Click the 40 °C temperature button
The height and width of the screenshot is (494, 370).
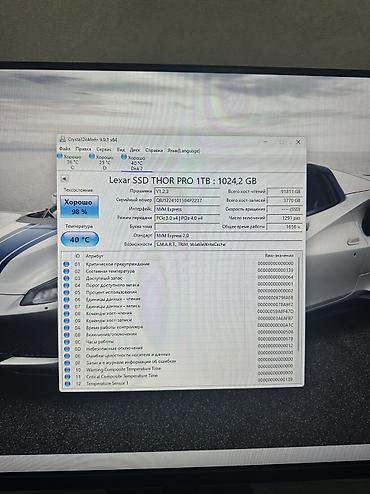click(x=80, y=239)
